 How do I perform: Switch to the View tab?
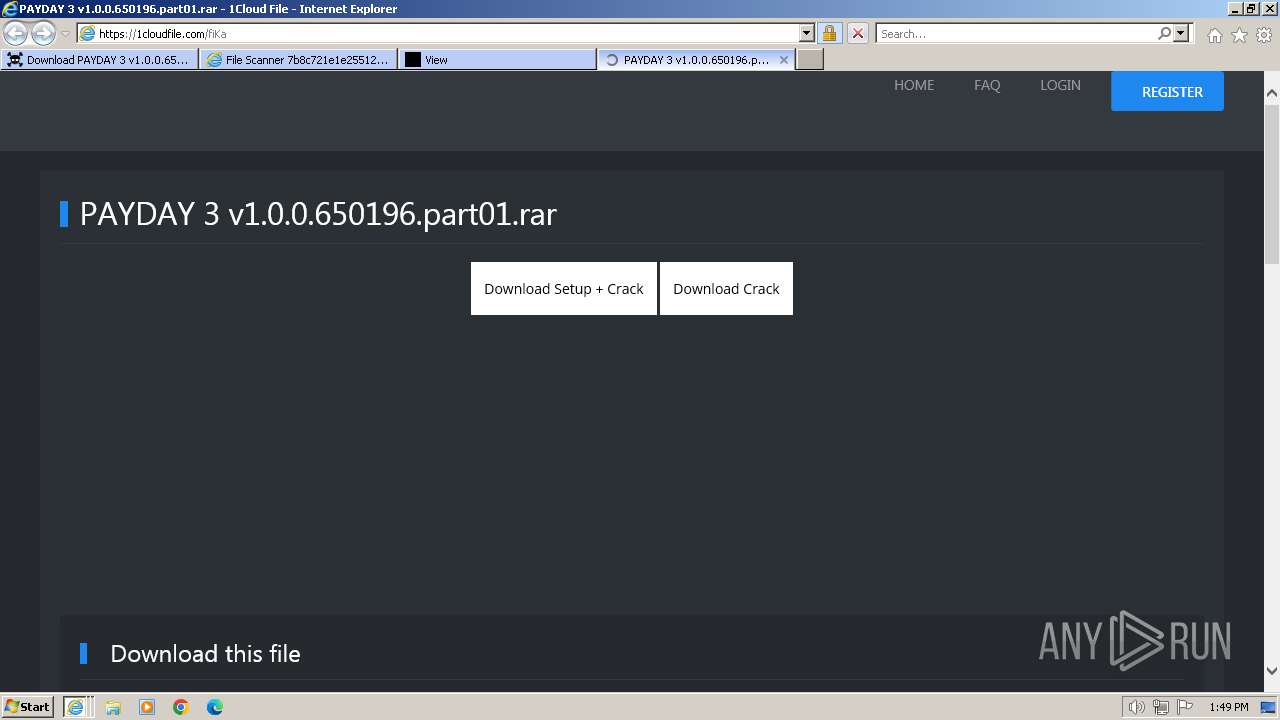point(497,60)
